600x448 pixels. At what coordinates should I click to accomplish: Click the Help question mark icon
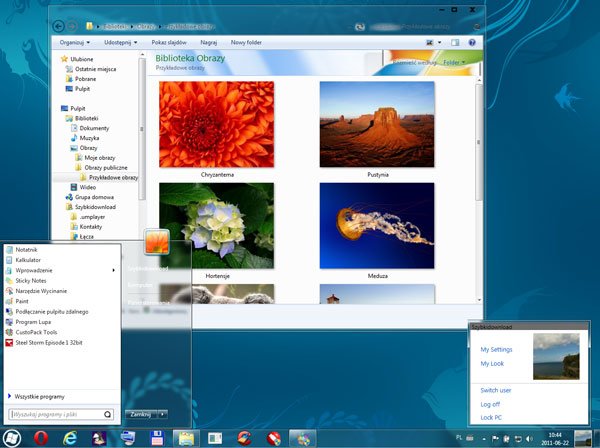pyautogui.click(x=472, y=42)
